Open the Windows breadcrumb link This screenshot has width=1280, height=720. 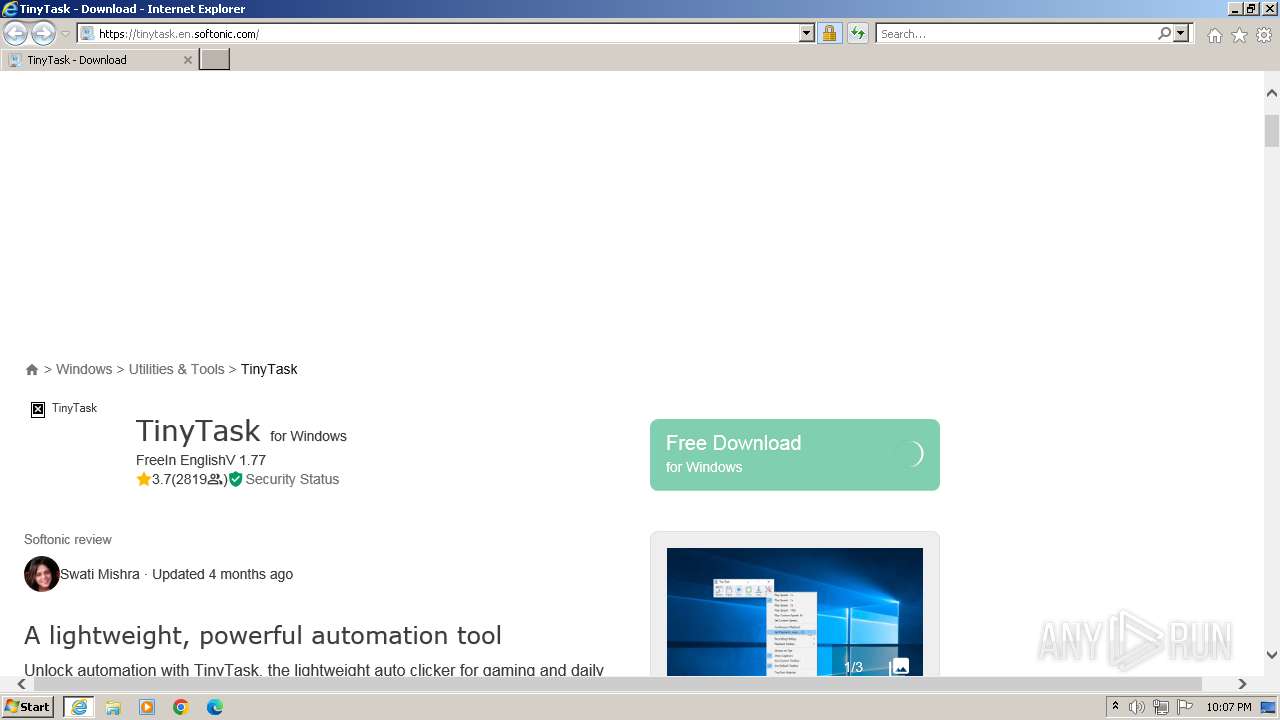(x=84, y=369)
